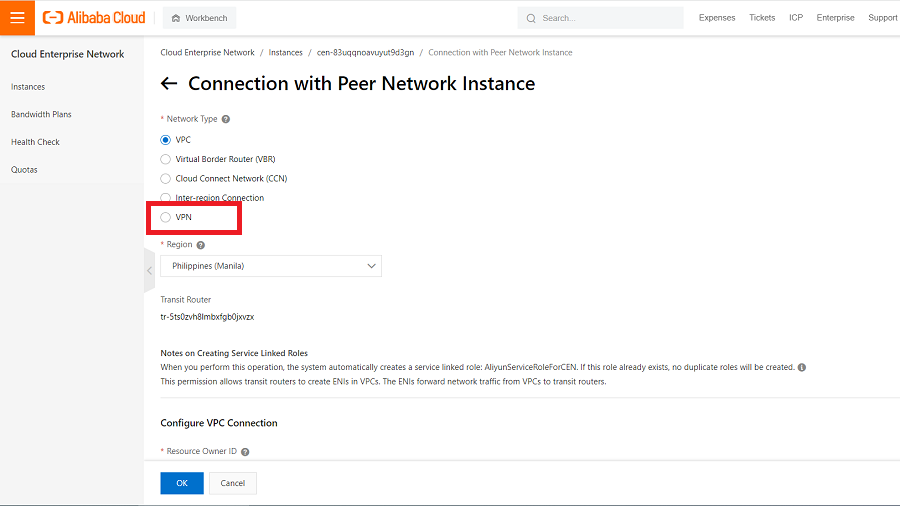Click the back arrow beside page title
The height and width of the screenshot is (506, 900).
(169, 84)
